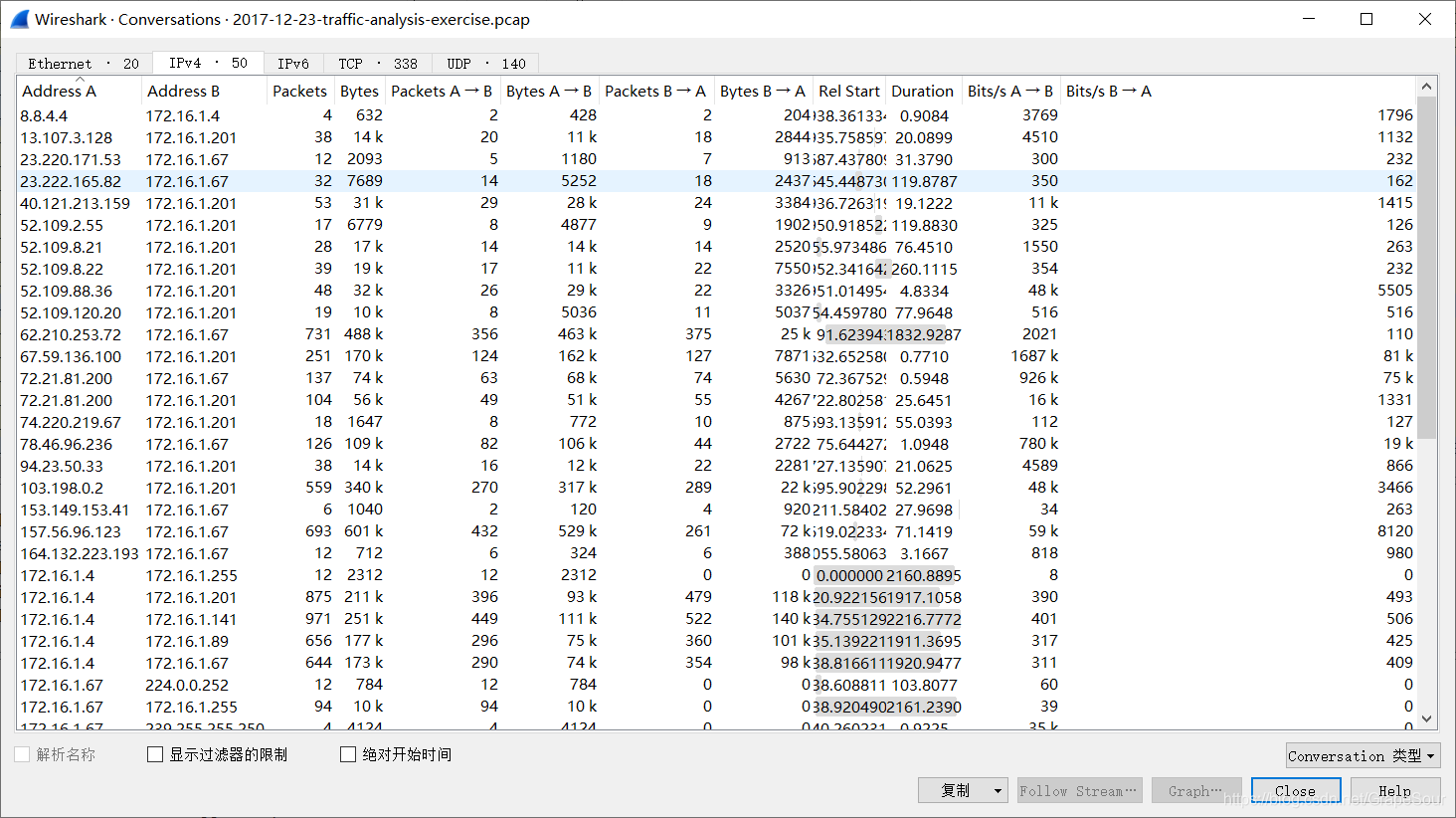1456x818 pixels.
Task: Switch to the Ethernet tab
Action: pos(84,64)
